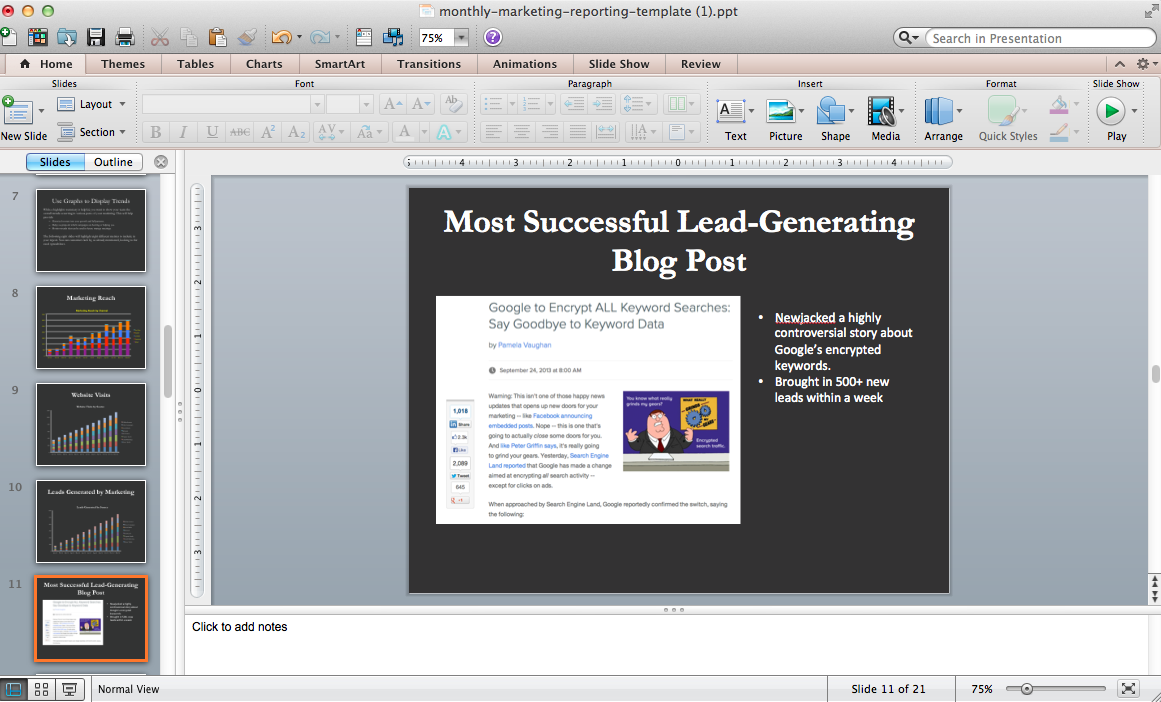Toggle Superscript formatting
The width and height of the screenshot is (1161, 702).
click(x=268, y=133)
